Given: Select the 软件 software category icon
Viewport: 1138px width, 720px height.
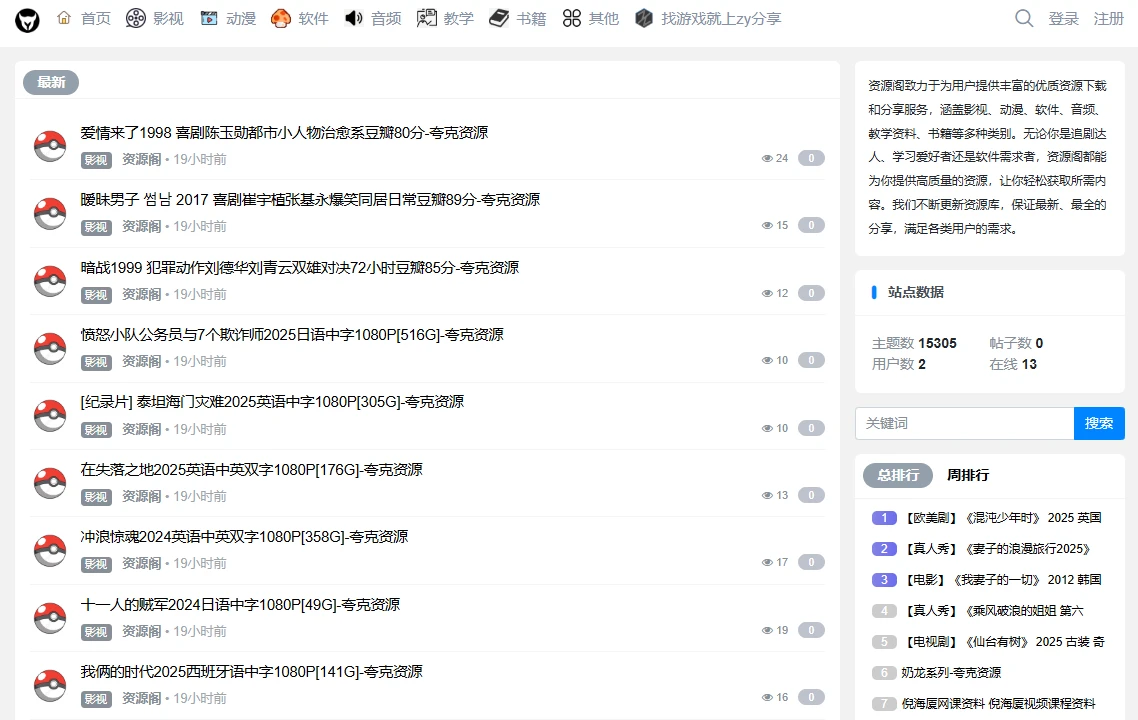Looking at the screenshot, I should coord(279,17).
